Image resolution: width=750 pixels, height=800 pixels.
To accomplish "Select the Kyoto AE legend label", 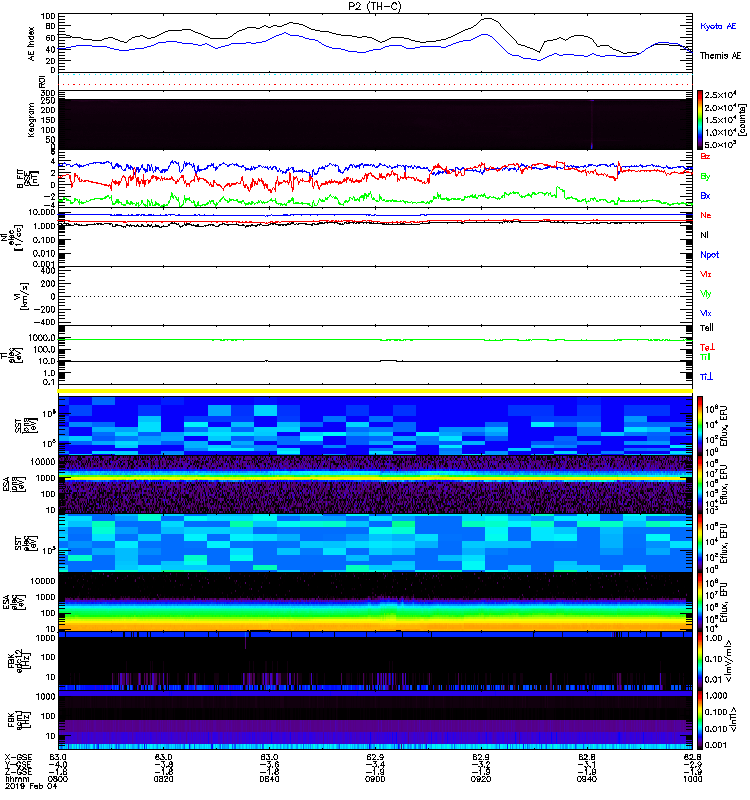I will [x=718, y=26].
